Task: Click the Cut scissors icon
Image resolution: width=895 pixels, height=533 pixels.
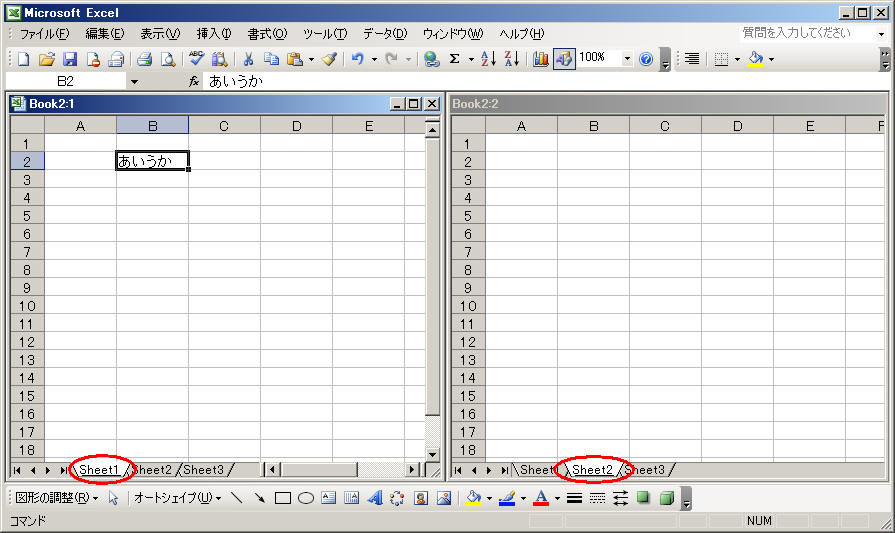Action: click(x=248, y=59)
